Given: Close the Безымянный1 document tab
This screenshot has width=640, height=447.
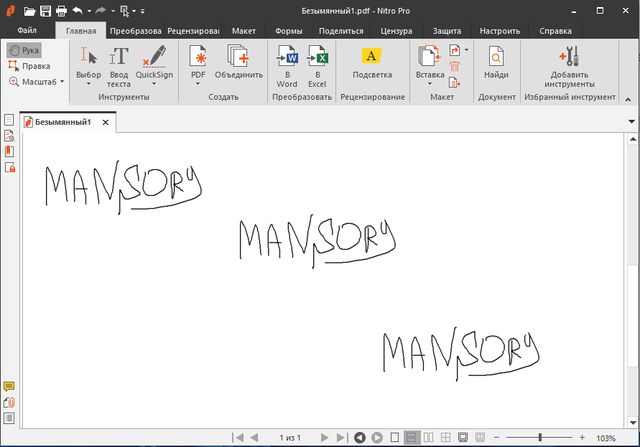Looking at the screenshot, I should [x=104, y=123].
